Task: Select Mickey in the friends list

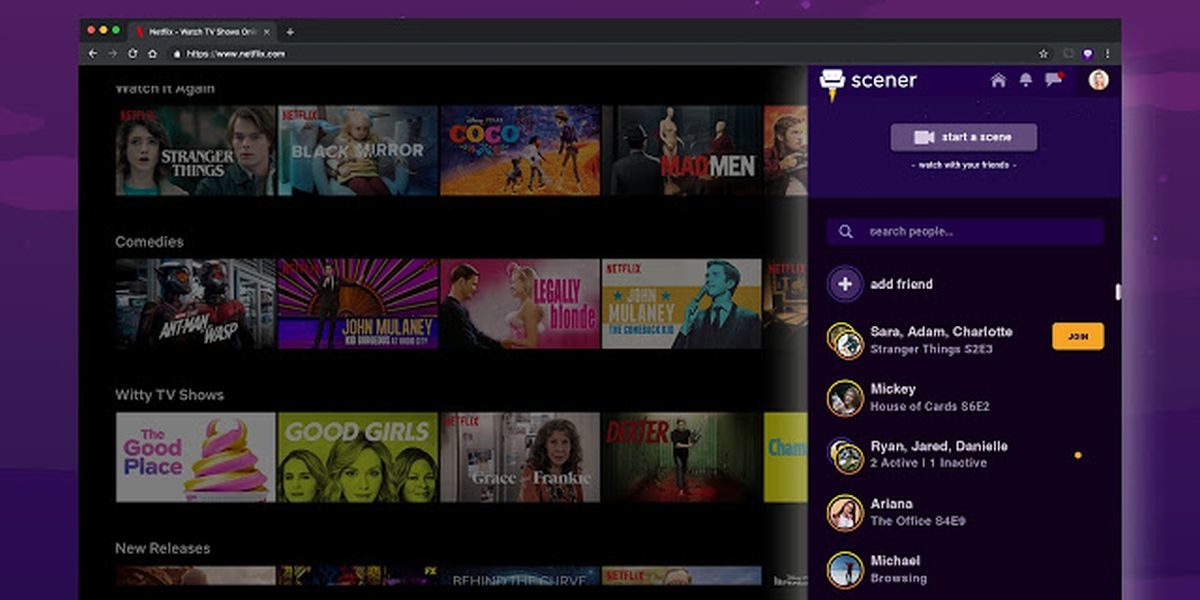Action: (x=892, y=397)
